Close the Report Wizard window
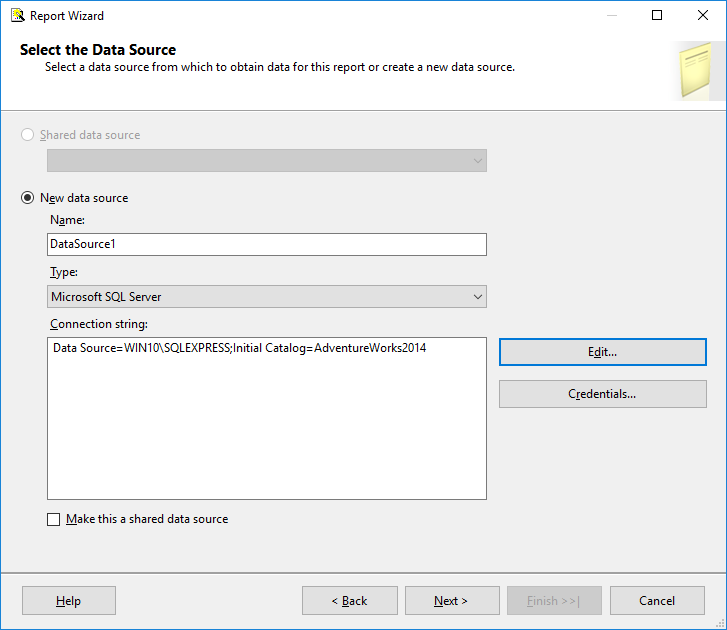 tap(703, 16)
